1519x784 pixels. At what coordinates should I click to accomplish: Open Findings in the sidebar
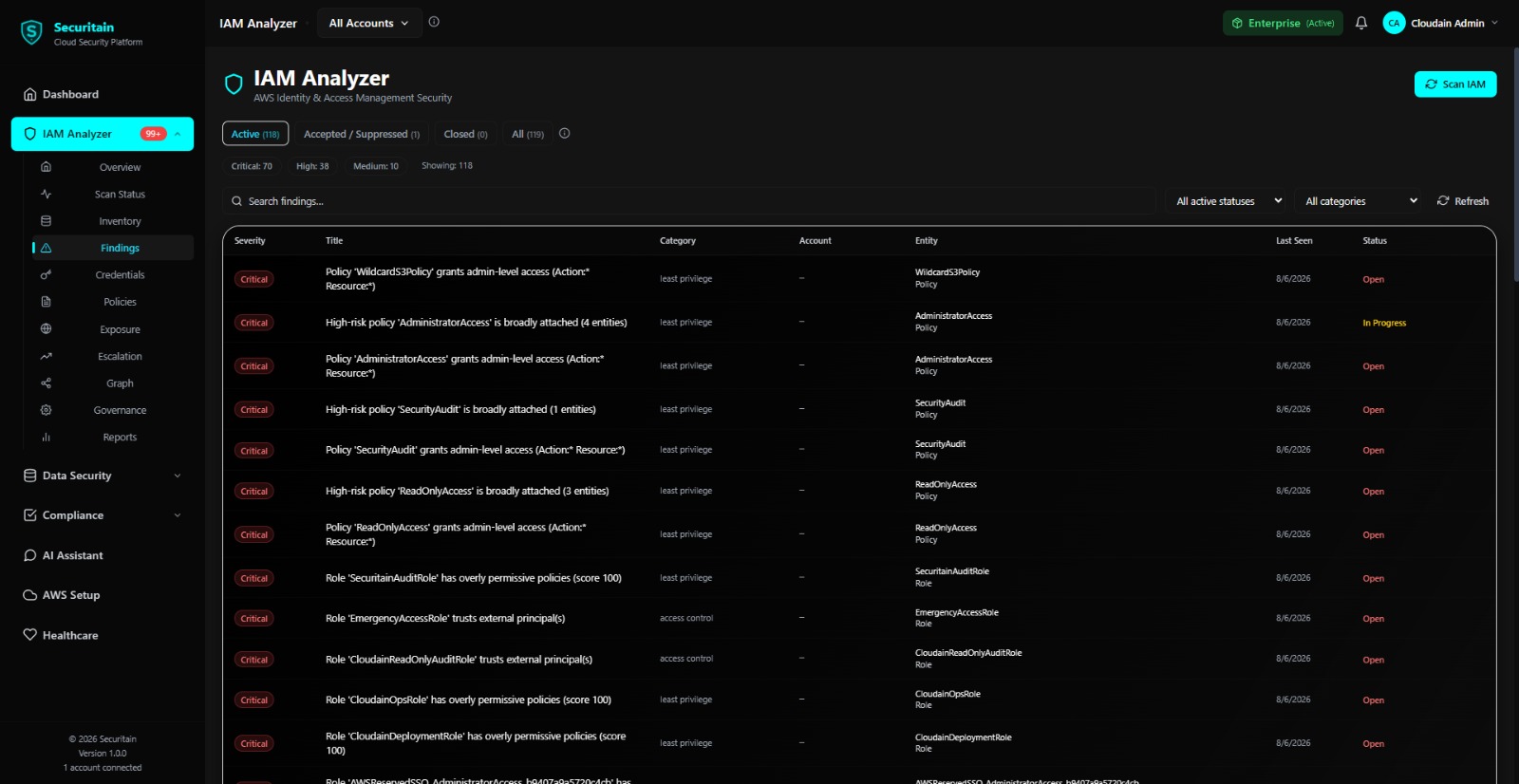[x=113, y=248]
